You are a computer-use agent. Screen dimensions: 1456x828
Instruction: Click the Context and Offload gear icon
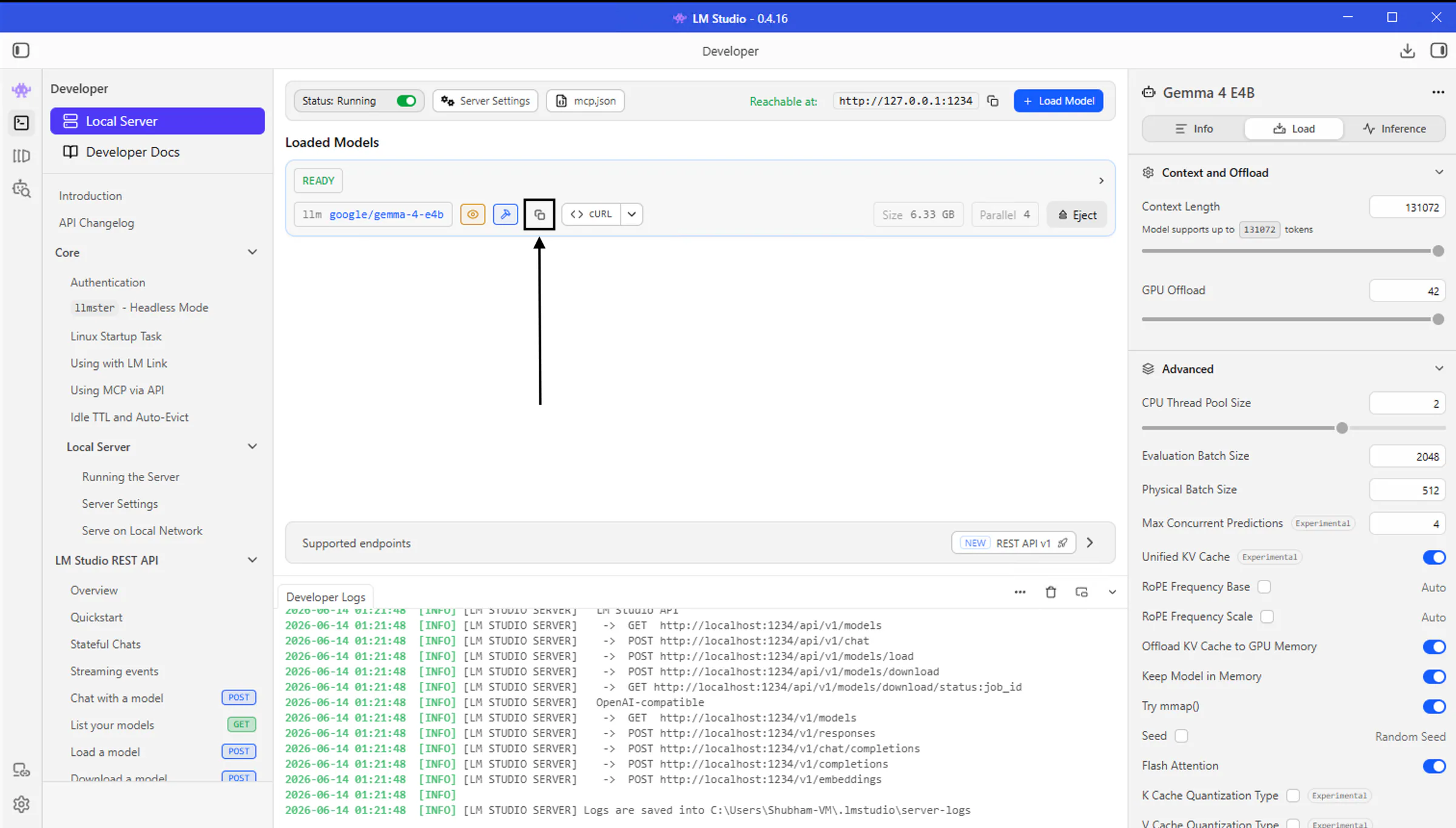pos(1148,173)
